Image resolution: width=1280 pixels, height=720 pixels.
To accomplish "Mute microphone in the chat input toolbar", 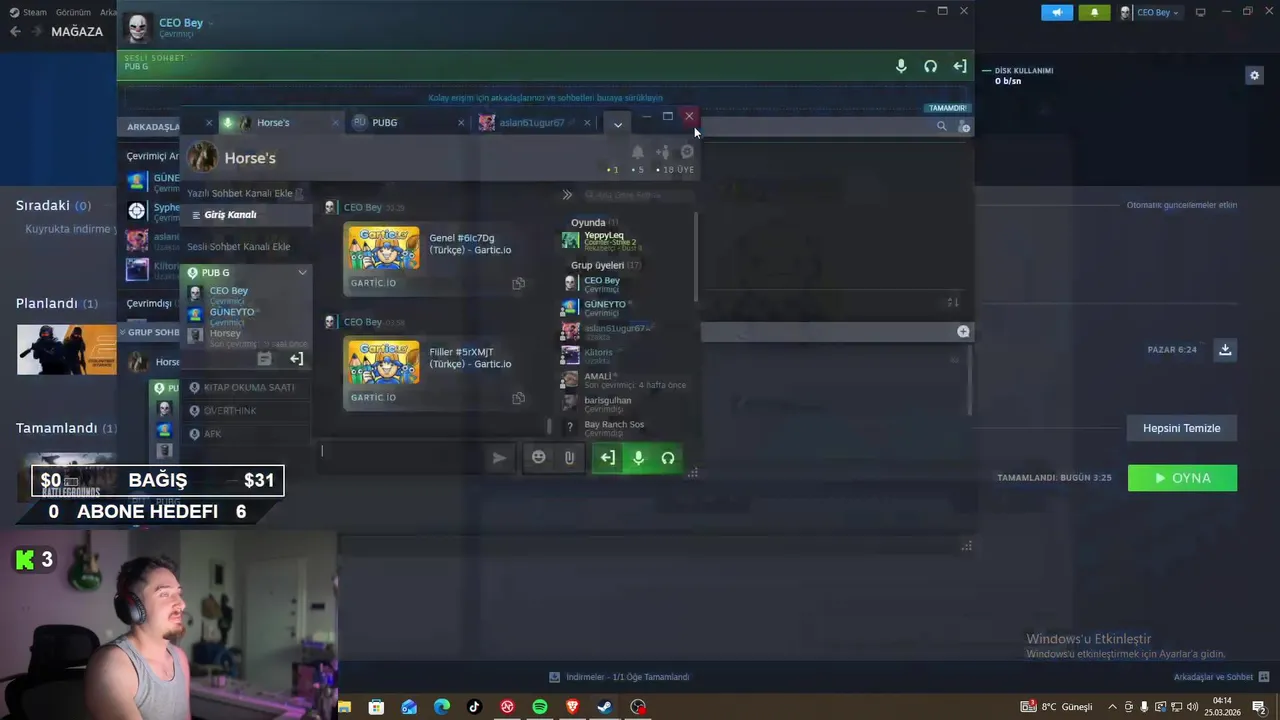I will tap(638, 458).
